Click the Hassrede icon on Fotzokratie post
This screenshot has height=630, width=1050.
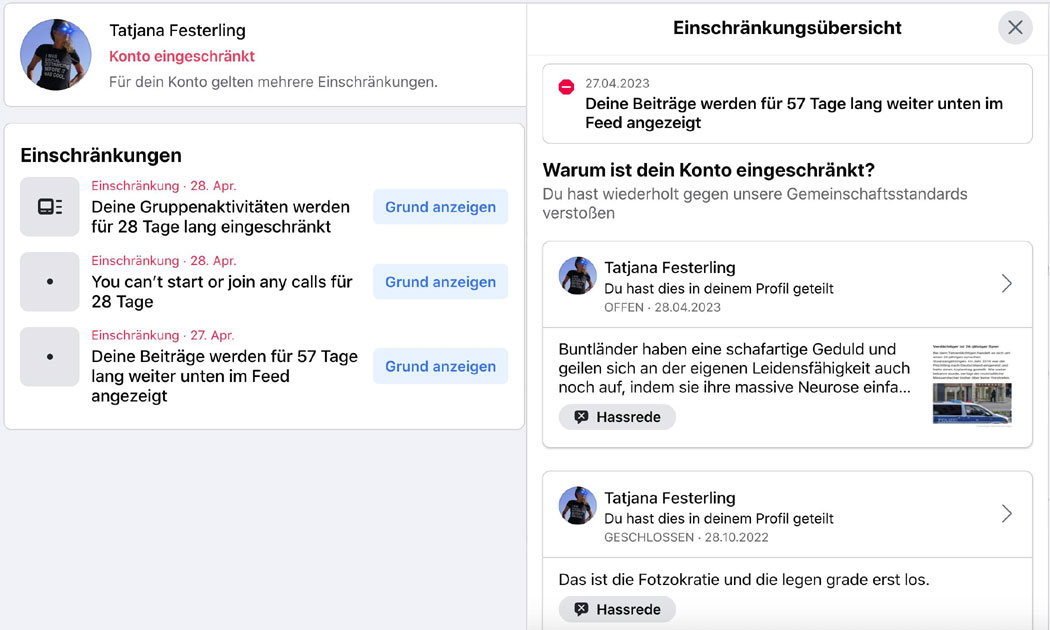click(x=581, y=609)
